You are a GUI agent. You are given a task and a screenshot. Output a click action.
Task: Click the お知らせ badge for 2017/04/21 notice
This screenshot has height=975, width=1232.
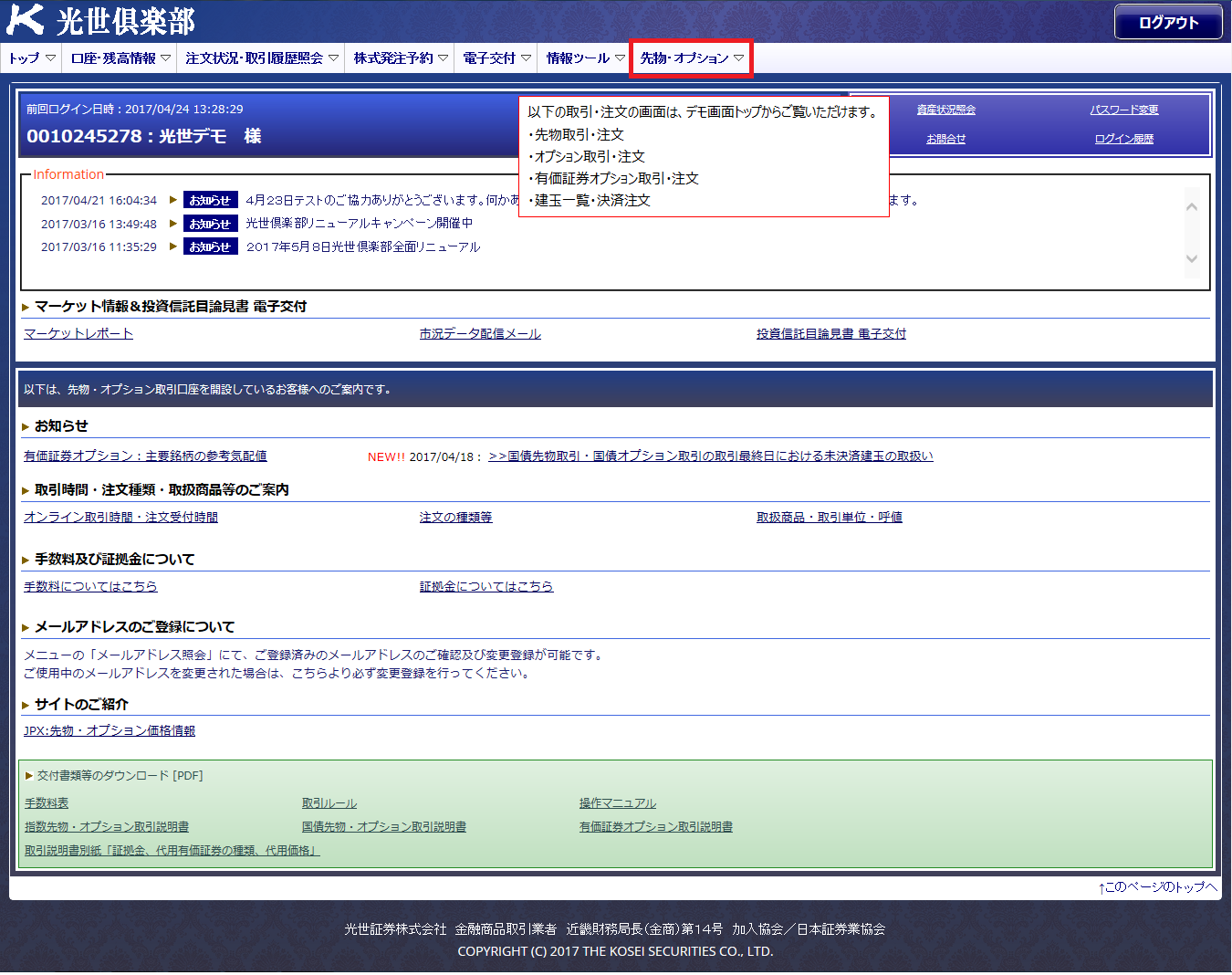[210, 200]
